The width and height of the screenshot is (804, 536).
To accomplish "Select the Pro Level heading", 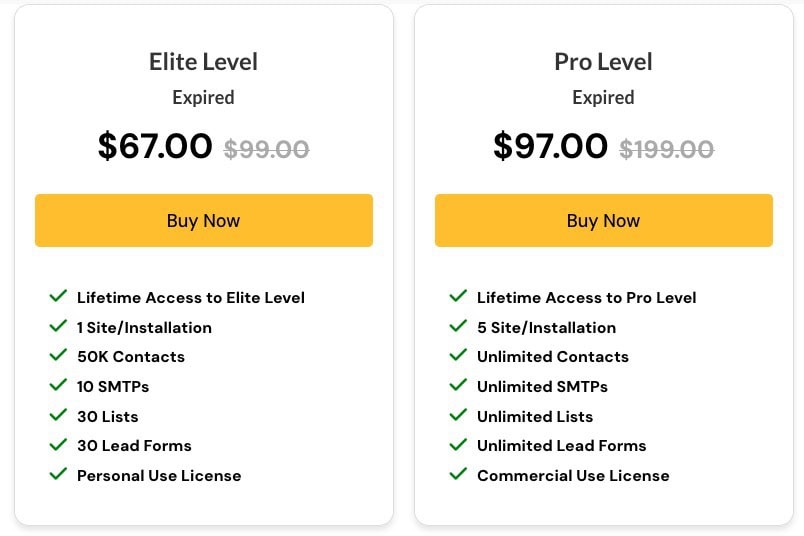I will (x=604, y=62).
